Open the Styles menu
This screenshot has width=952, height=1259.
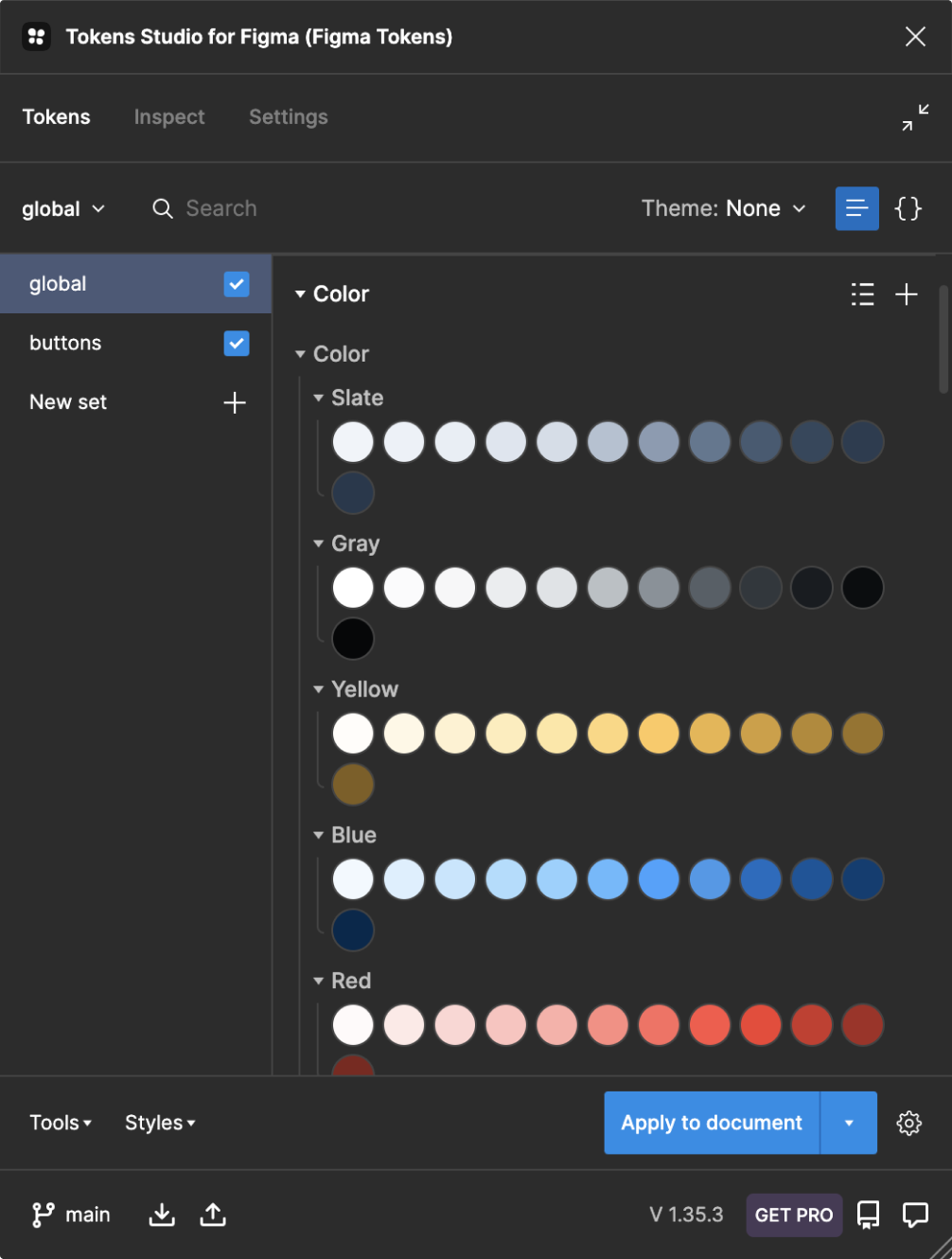[x=160, y=1123]
